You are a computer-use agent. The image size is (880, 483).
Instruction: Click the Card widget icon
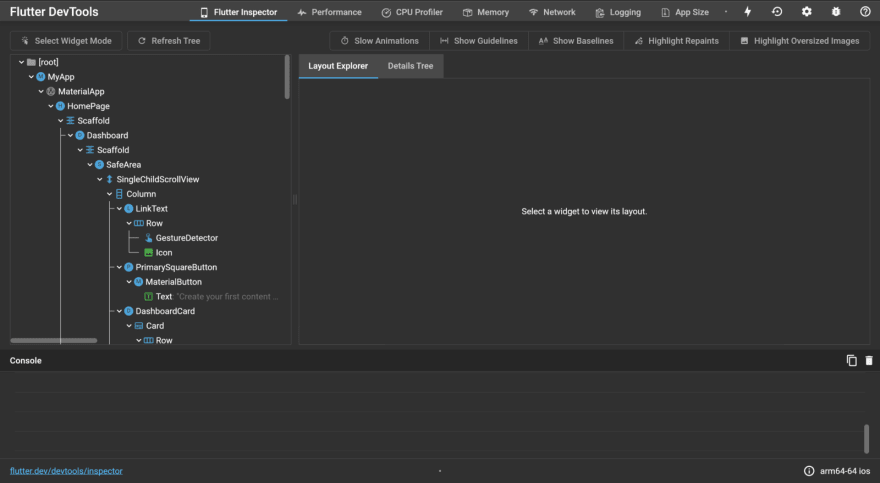pyautogui.click(x=139, y=325)
